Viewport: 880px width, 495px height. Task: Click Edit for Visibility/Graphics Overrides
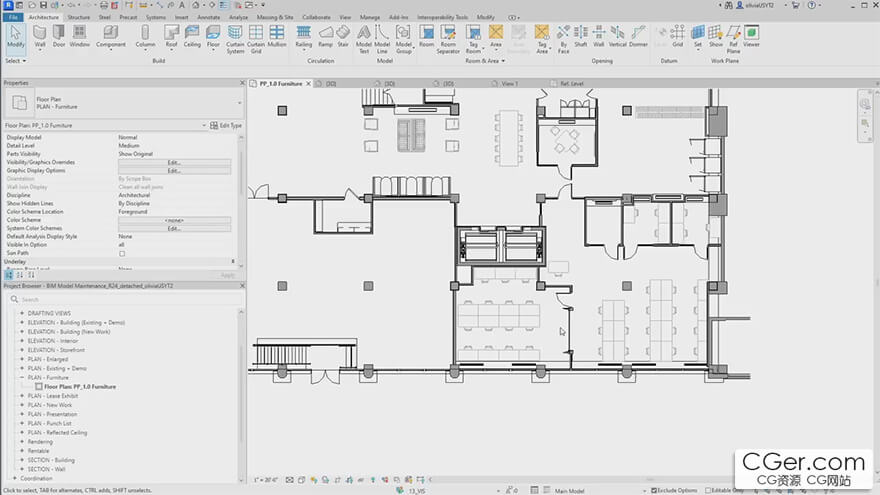point(174,162)
